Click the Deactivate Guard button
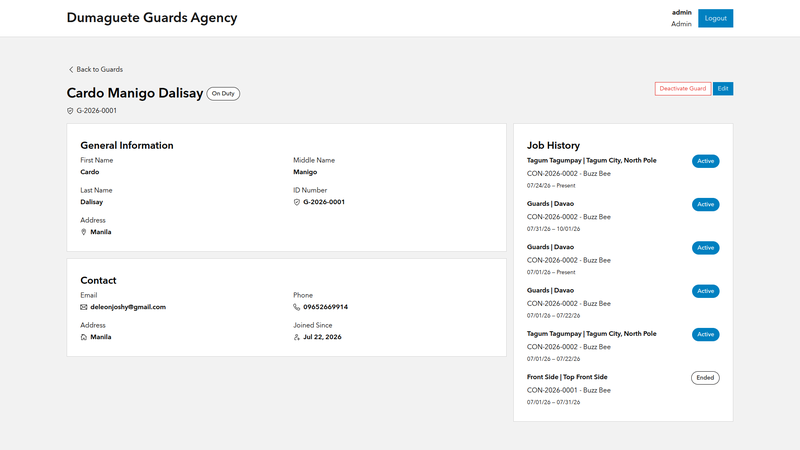The width and height of the screenshot is (800, 450). (683, 89)
